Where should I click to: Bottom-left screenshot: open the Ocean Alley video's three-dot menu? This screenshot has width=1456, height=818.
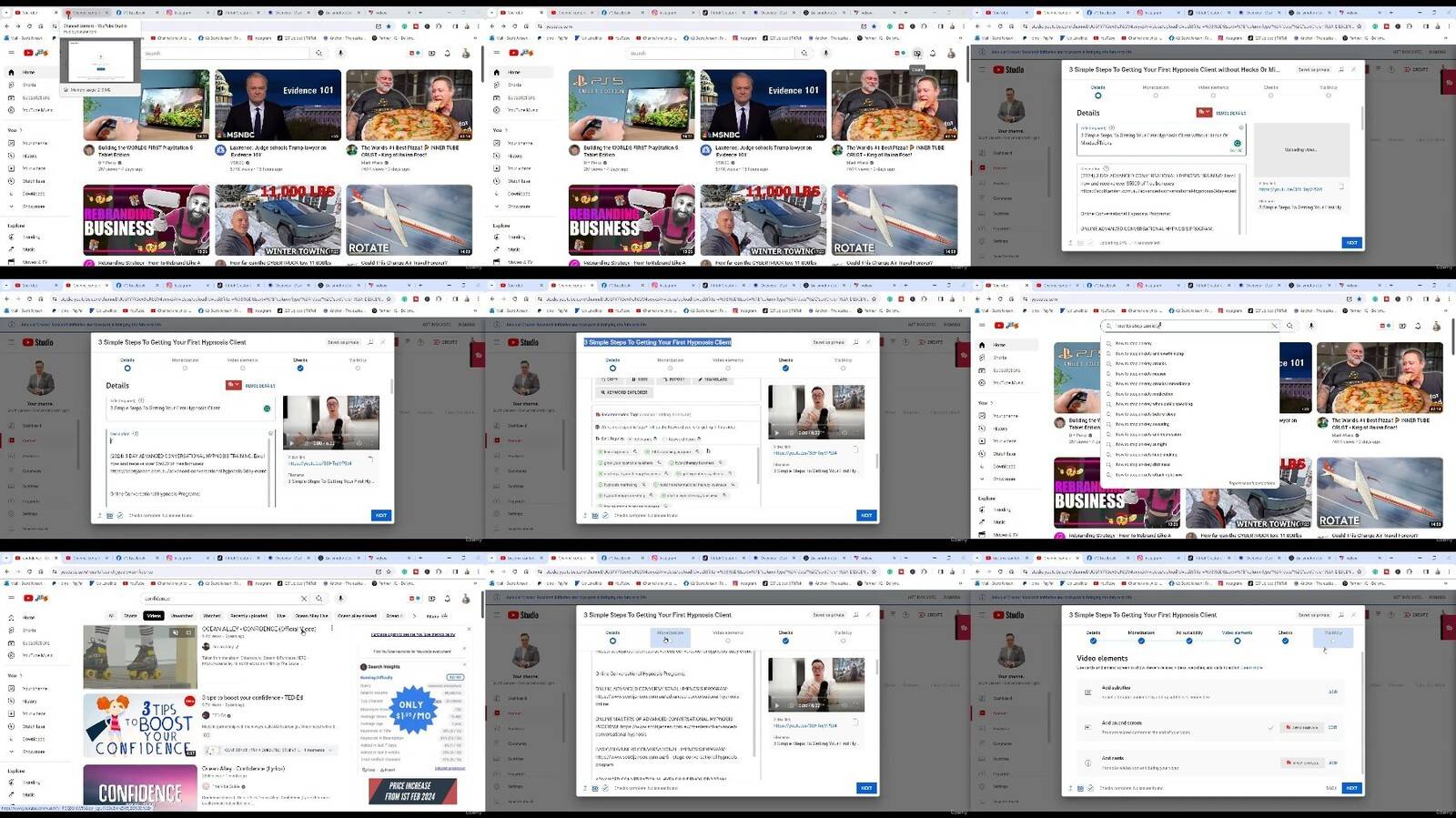click(x=332, y=628)
